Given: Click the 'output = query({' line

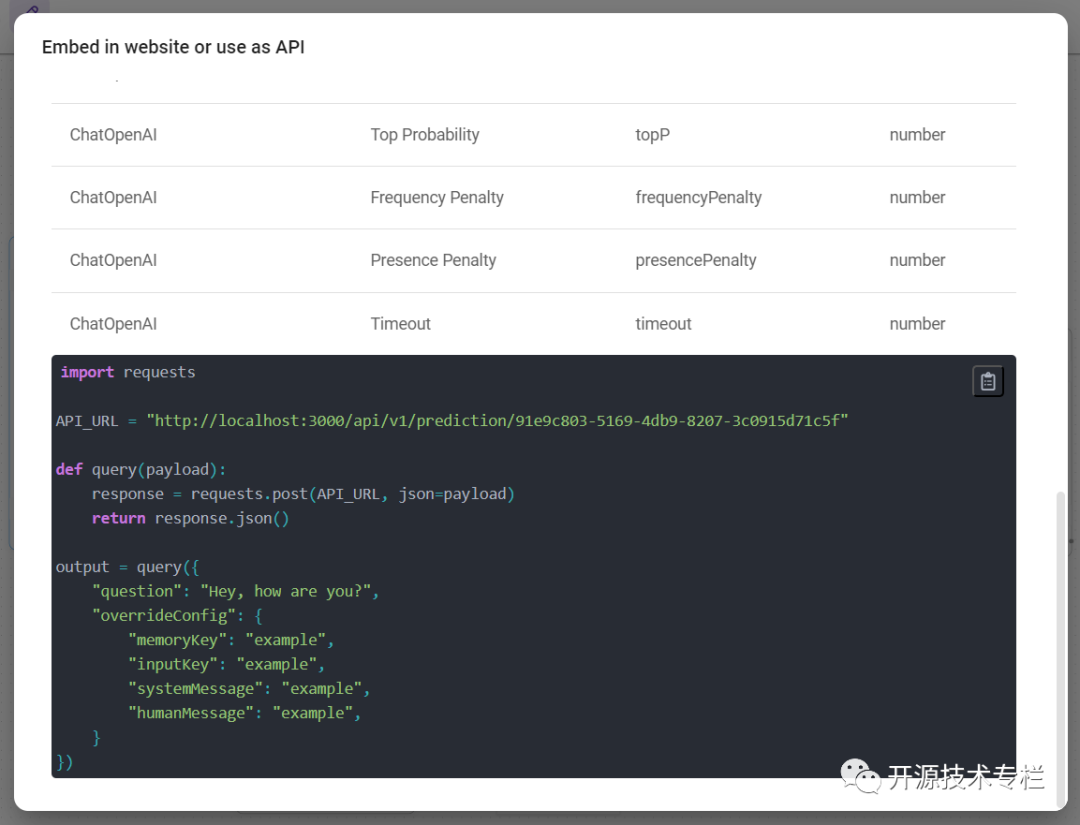Looking at the screenshot, I should pyautogui.click(x=127, y=567).
